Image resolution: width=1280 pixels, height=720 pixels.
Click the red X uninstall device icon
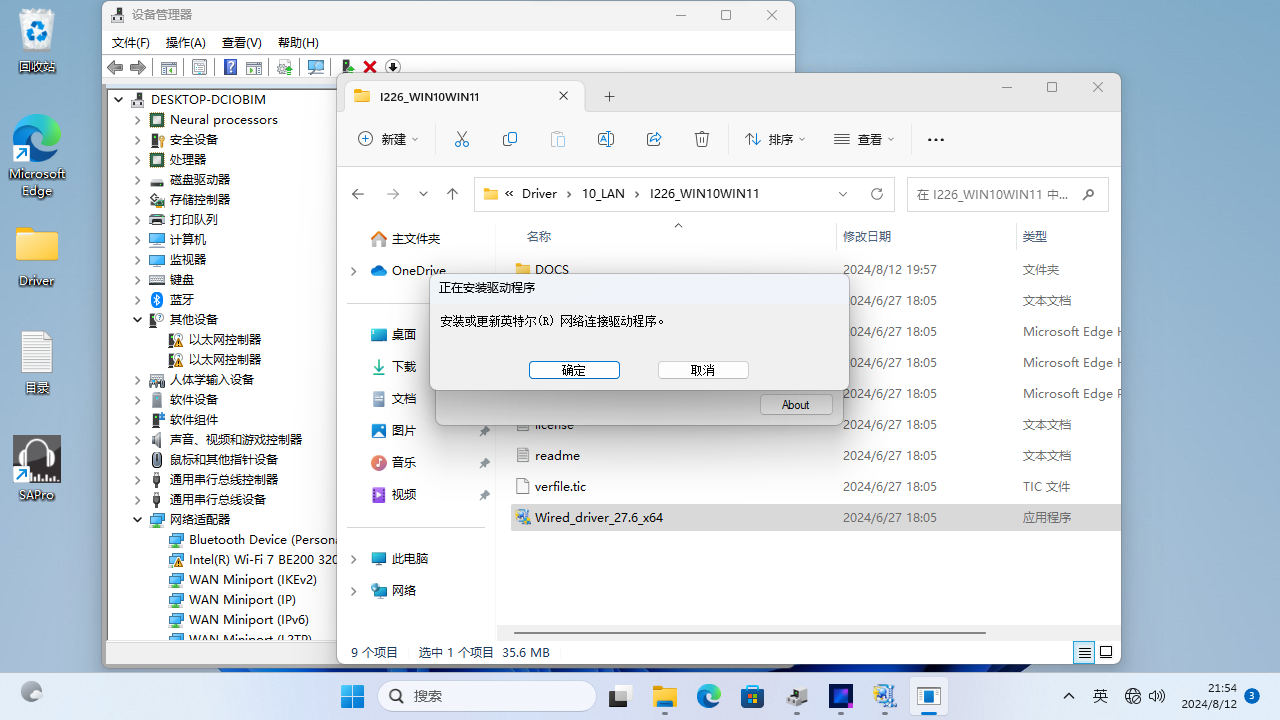370,67
